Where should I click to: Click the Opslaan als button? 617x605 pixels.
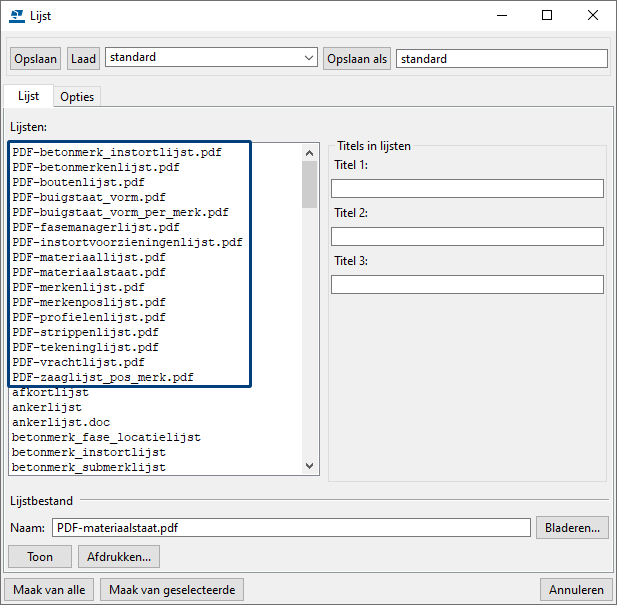point(357,59)
